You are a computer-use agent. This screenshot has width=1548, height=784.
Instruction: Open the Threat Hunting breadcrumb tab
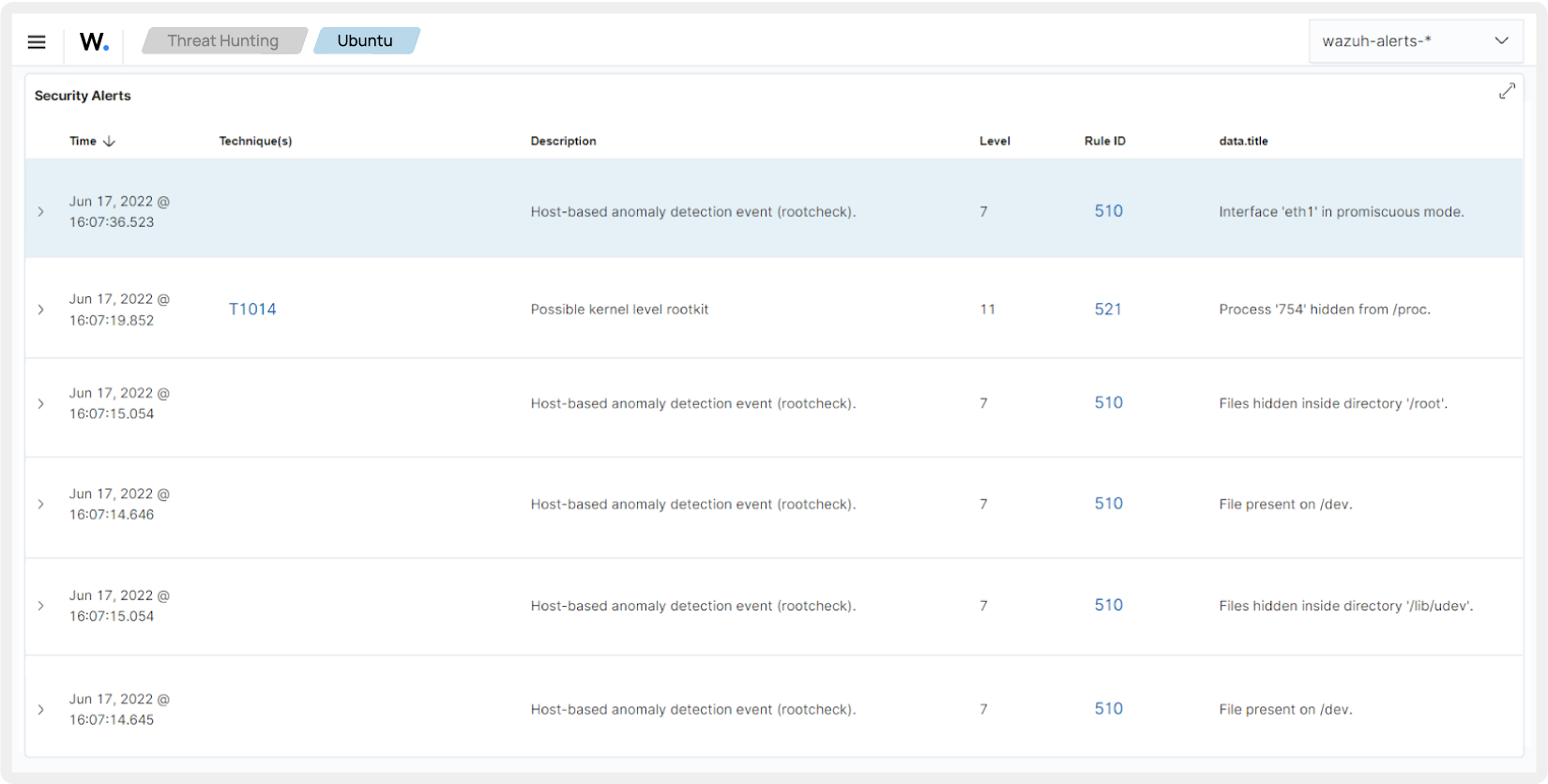tap(223, 40)
